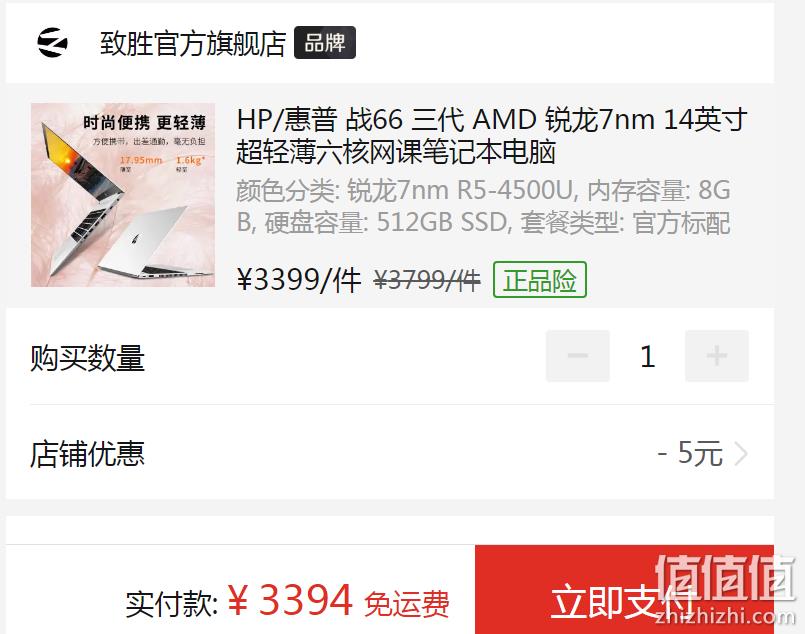Image resolution: width=805 pixels, height=634 pixels.
Task: Click the quantity value 1 field
Action: pos(647,356)
